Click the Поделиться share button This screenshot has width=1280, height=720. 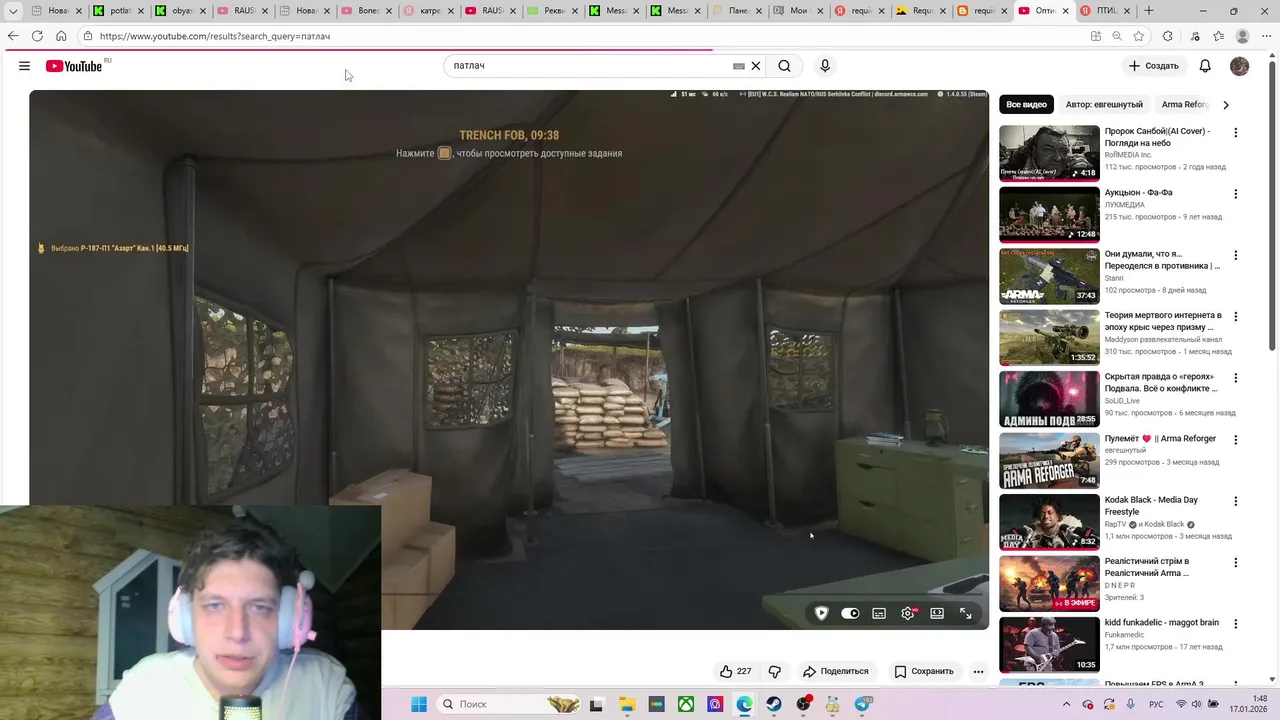(836, 671)
